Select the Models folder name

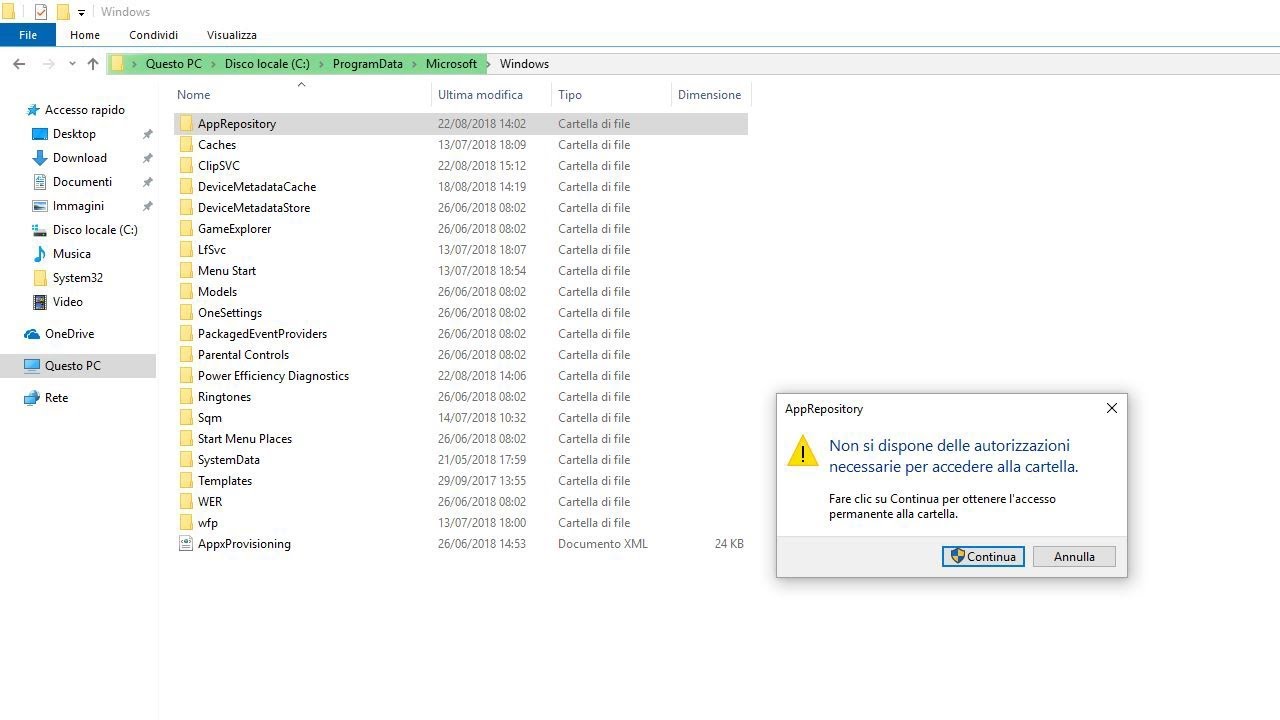(217, 292)
